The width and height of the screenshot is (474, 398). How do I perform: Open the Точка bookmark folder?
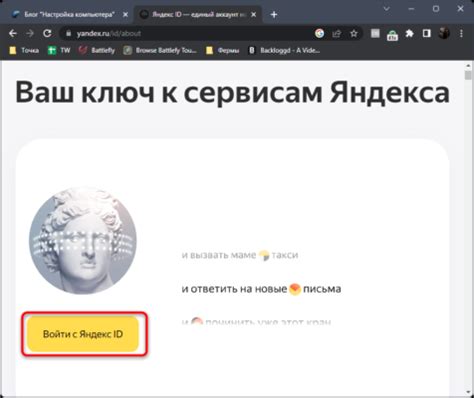click(24, 50)
